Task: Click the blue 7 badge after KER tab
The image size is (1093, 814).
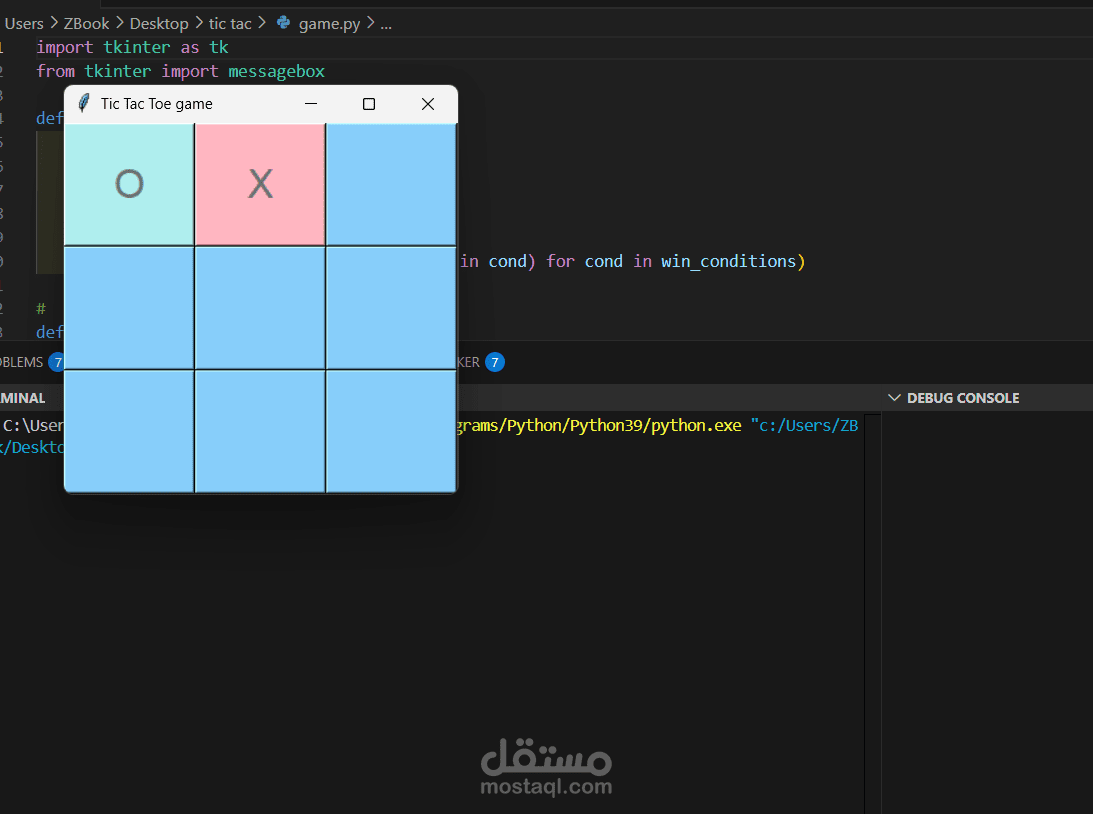Action: click(x=495, y=362)
